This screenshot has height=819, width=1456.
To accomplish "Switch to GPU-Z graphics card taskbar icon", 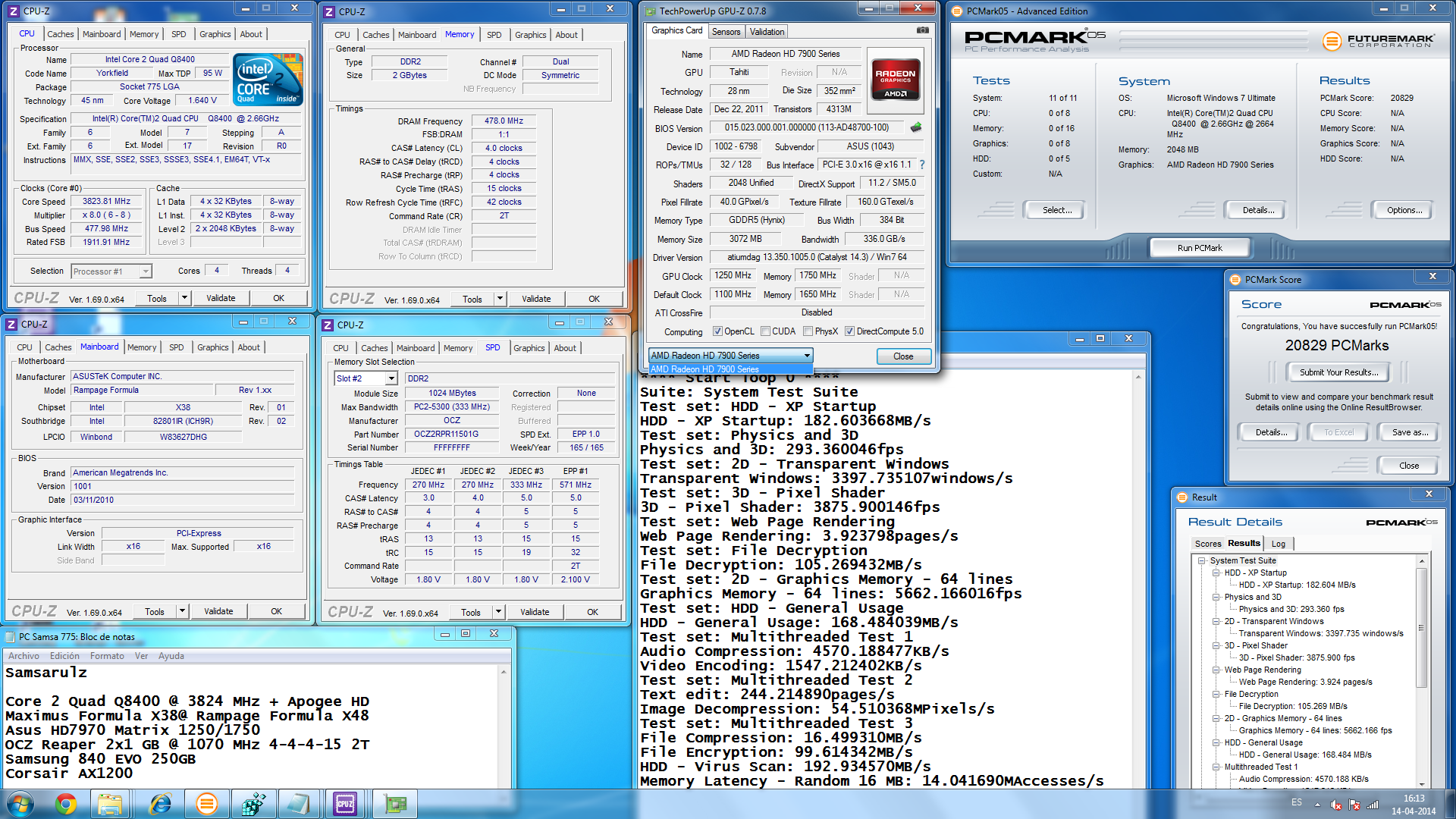I will tap(394, 804).
